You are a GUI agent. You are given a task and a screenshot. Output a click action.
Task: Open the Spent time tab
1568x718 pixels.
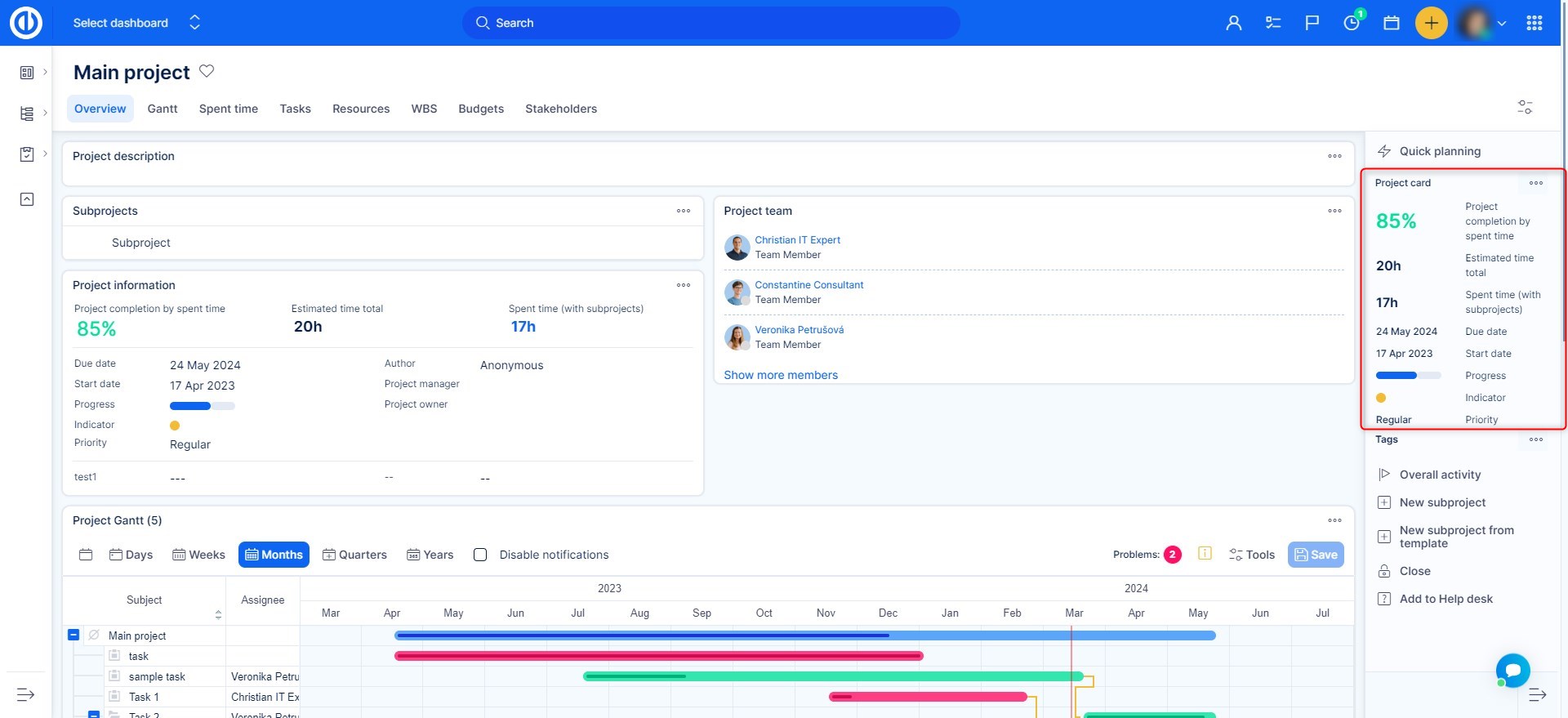[x=228, y=109]
